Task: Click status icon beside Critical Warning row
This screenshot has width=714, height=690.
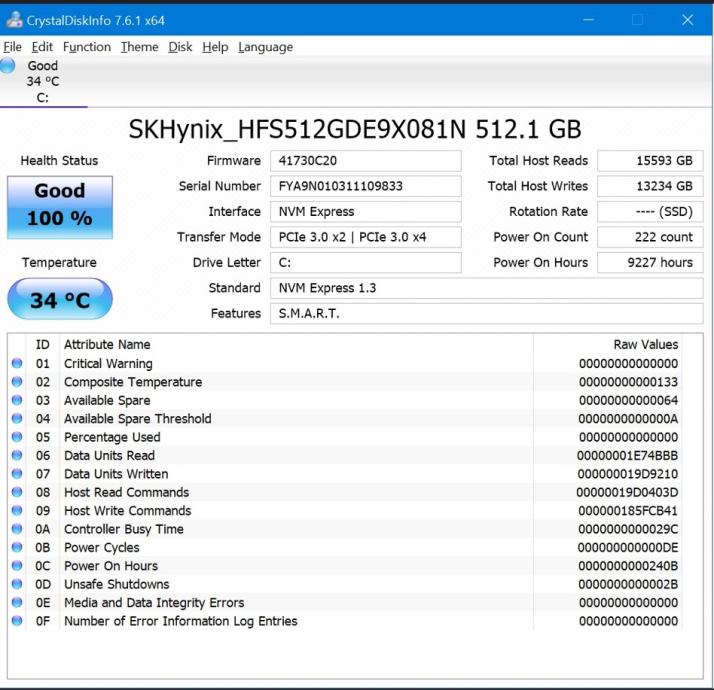Action: (17, 364)
